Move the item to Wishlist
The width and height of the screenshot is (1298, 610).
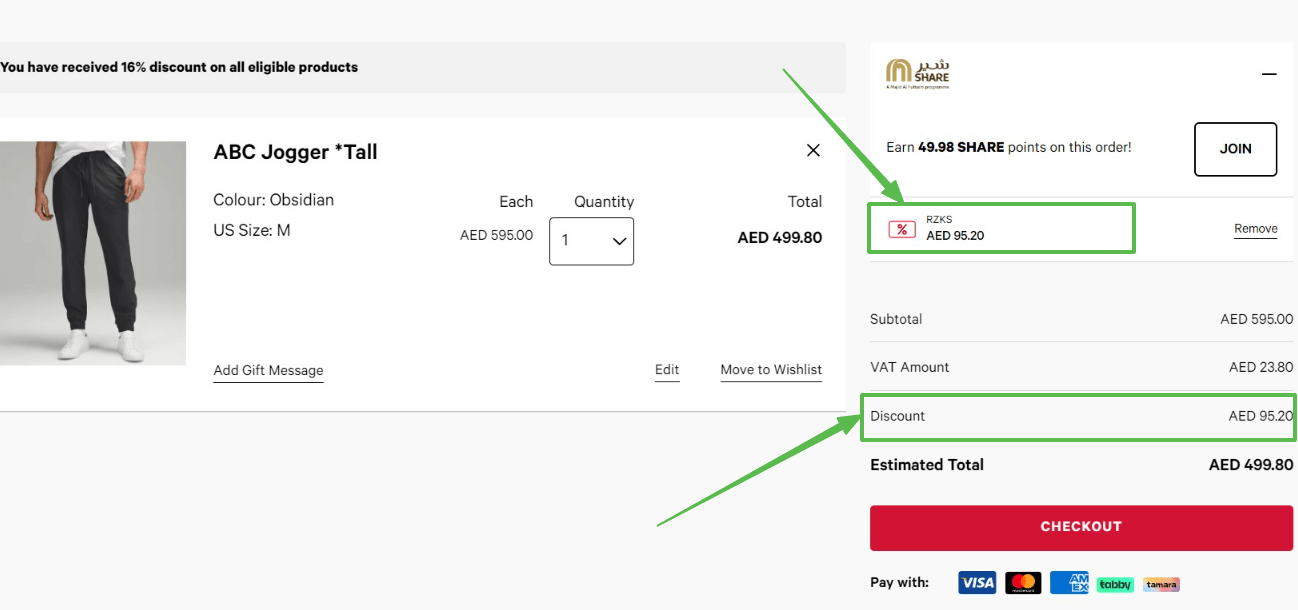[771, 369]
